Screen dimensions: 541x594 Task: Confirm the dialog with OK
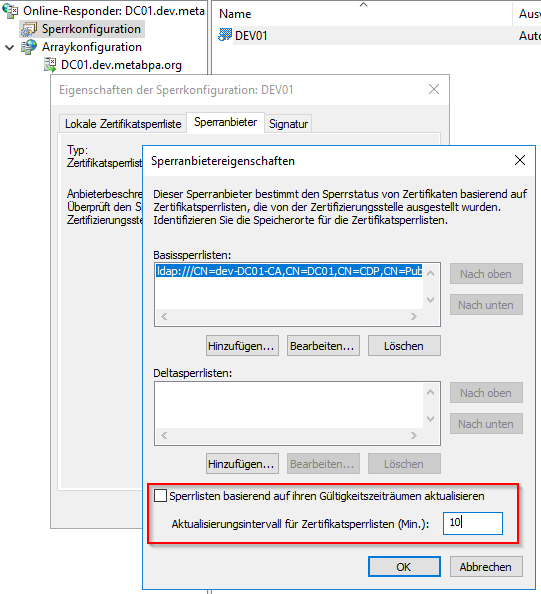(404, 567)
